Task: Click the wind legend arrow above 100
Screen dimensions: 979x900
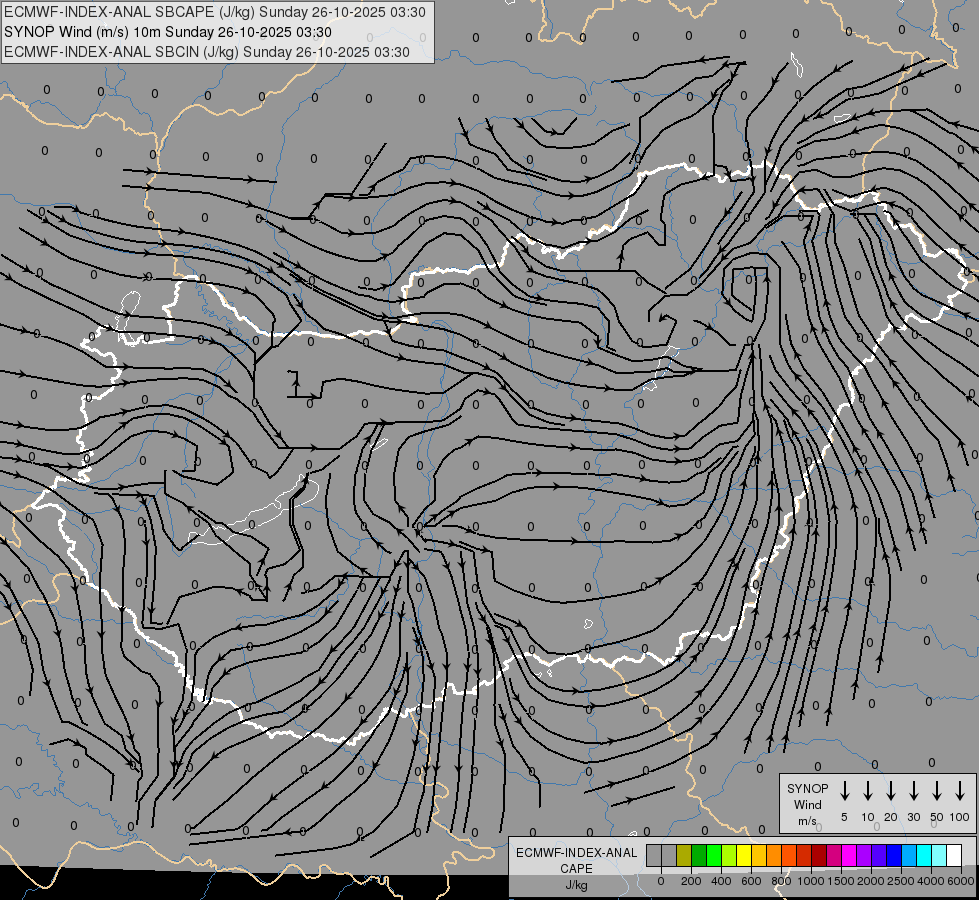Action: point(960,791)
